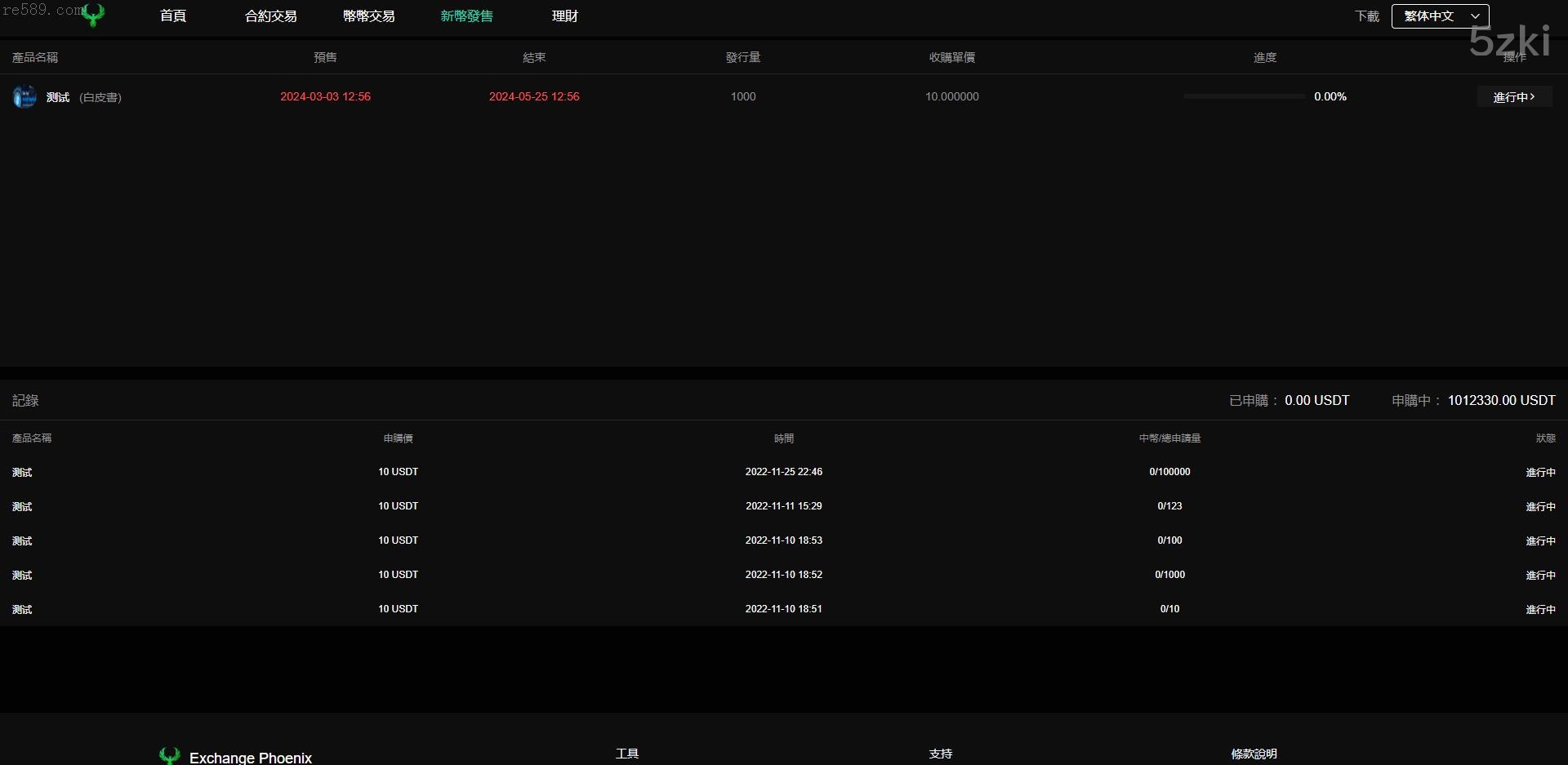
Task: Open the (白皮書) whitepaper link
Action: (x=100, y=97)
